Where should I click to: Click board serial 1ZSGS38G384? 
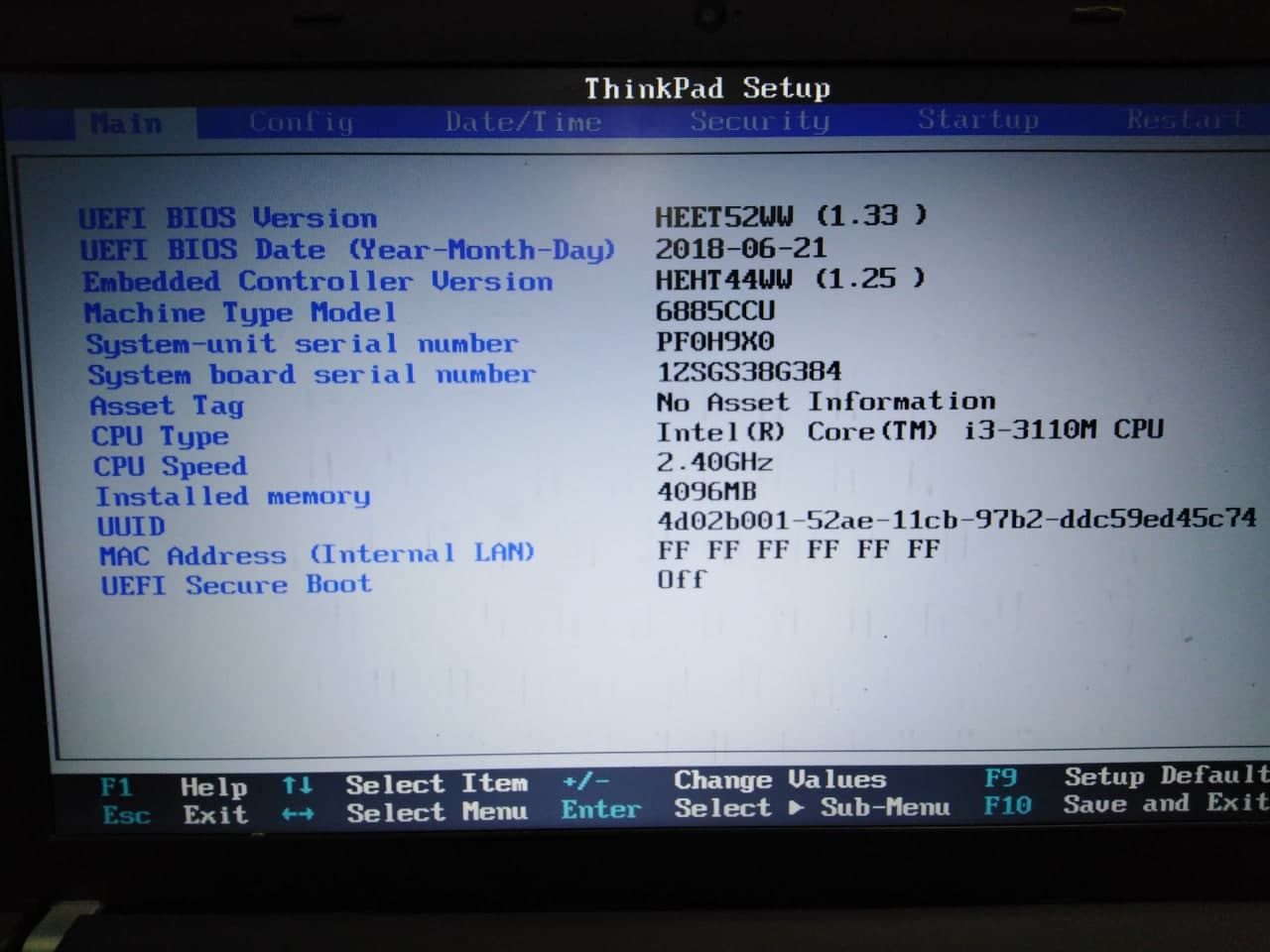pos(749,372)
